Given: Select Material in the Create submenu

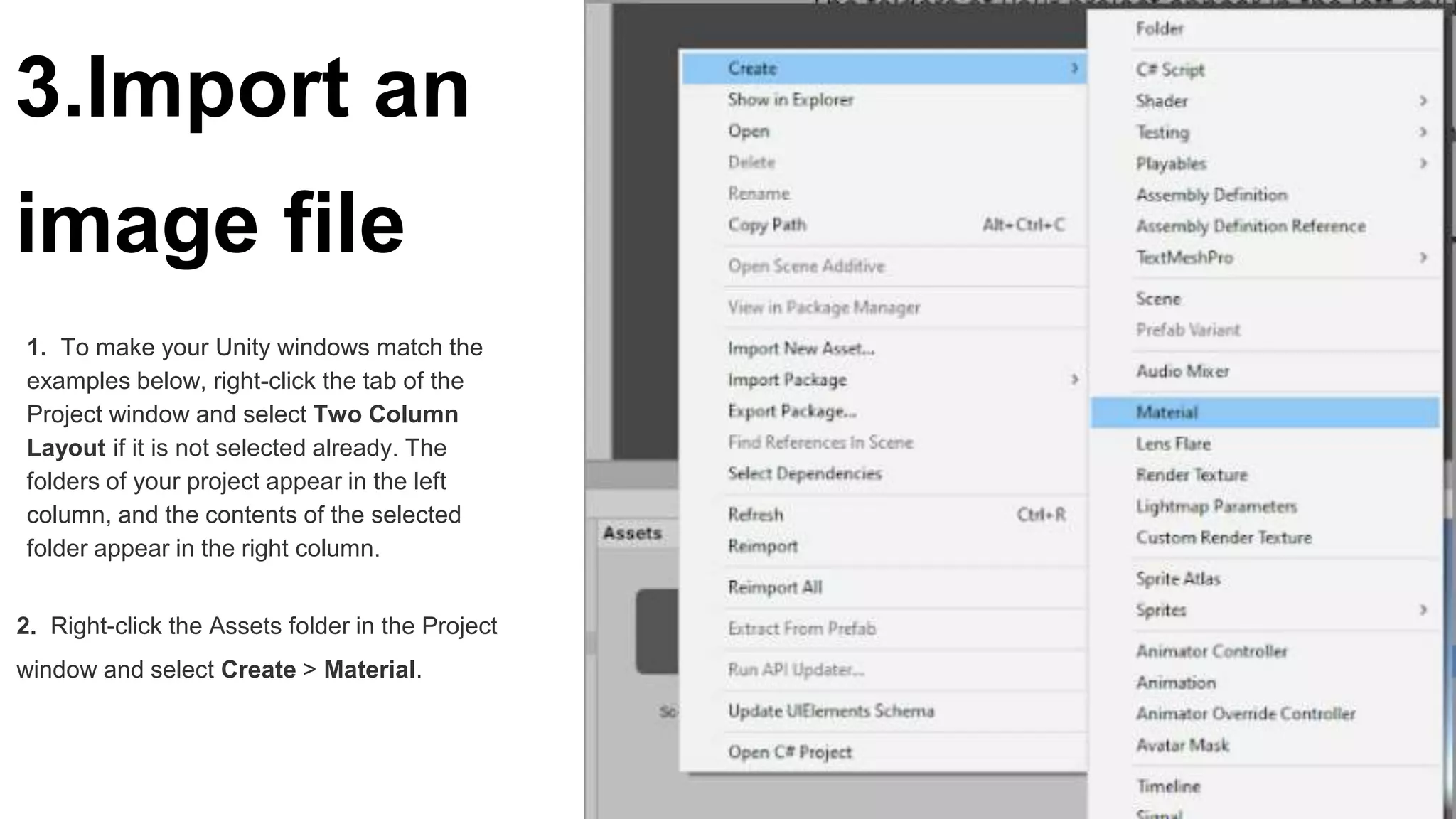Looking at the screenshot, I should tap(1265, 412).
